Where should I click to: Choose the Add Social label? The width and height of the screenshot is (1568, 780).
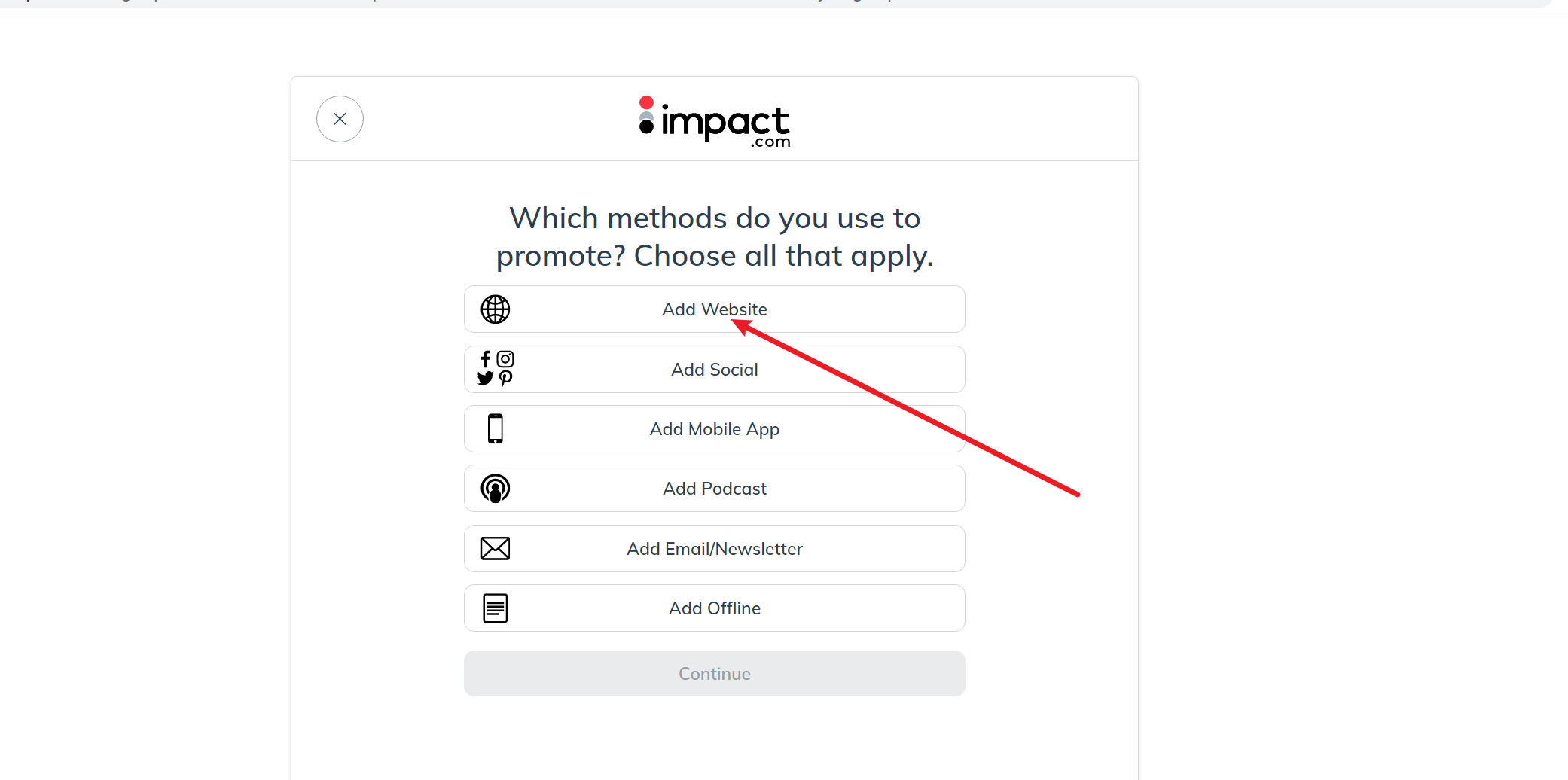pos(714,370)
